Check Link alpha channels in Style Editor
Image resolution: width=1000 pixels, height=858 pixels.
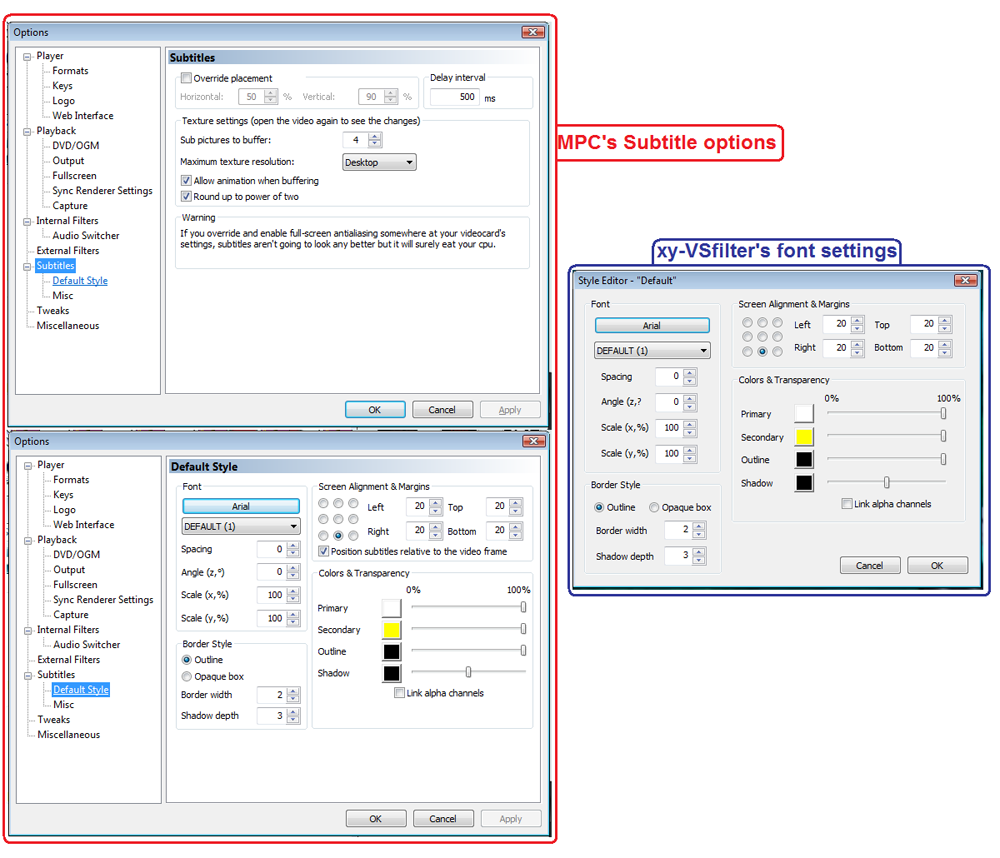847,504
